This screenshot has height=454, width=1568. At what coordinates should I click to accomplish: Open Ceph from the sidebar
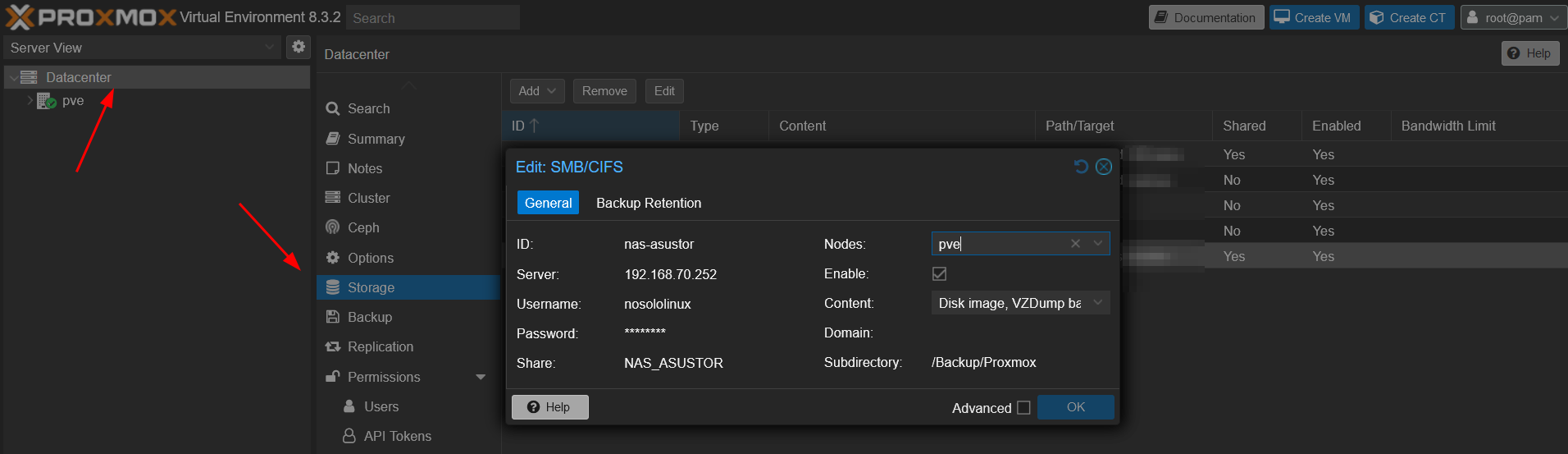[362, 227]
